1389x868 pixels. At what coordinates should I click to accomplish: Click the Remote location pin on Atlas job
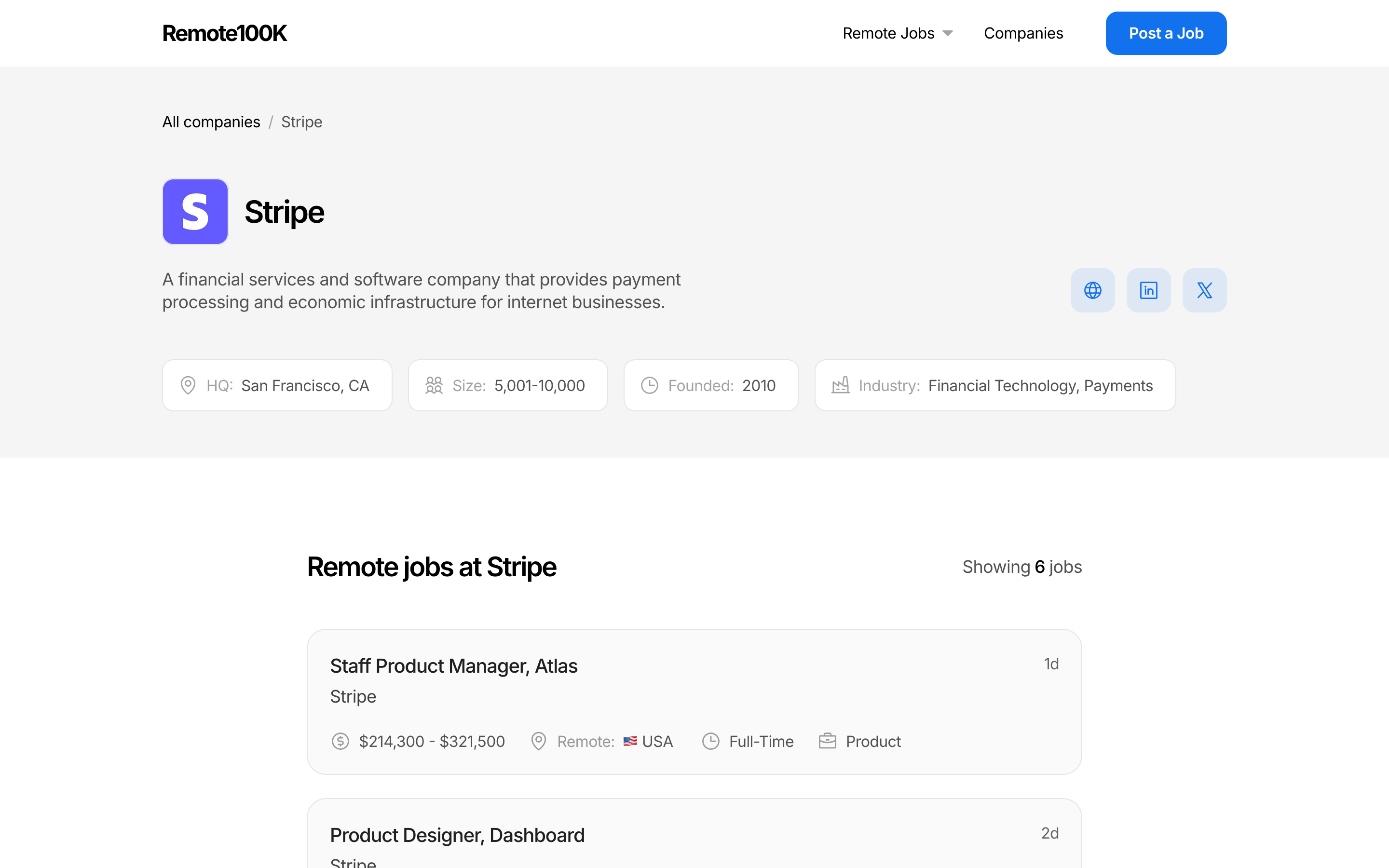[x=538, y=741]
